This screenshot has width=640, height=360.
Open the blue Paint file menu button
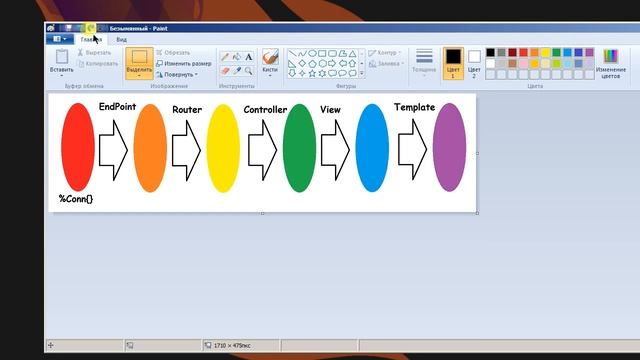(x=60, y=39)
